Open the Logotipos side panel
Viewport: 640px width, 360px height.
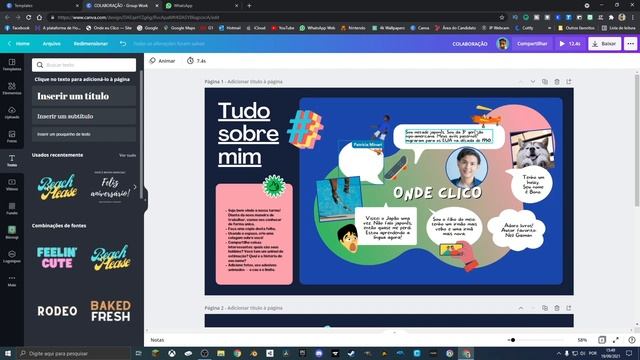12,257
